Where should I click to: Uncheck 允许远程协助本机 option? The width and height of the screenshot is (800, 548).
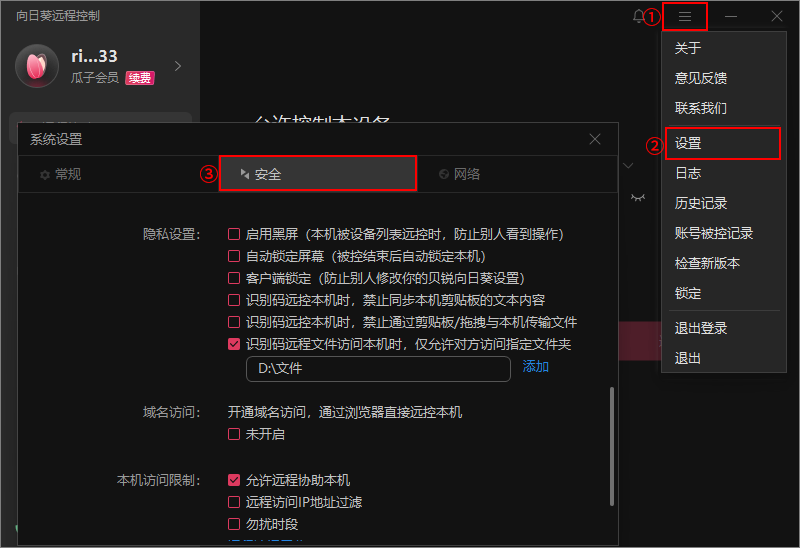tap(234, 480)
